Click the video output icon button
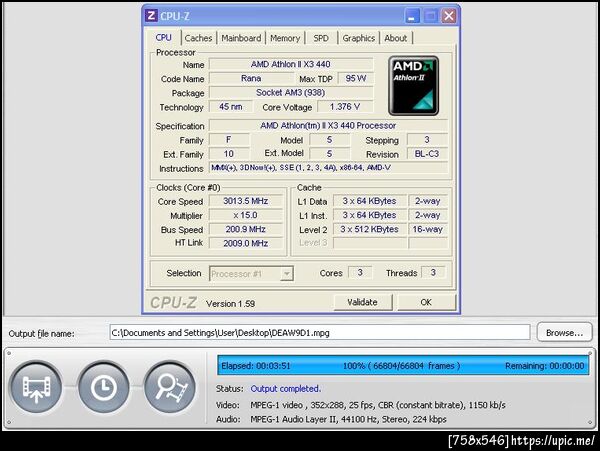600x451 pixels. click(x=36, y=388)
